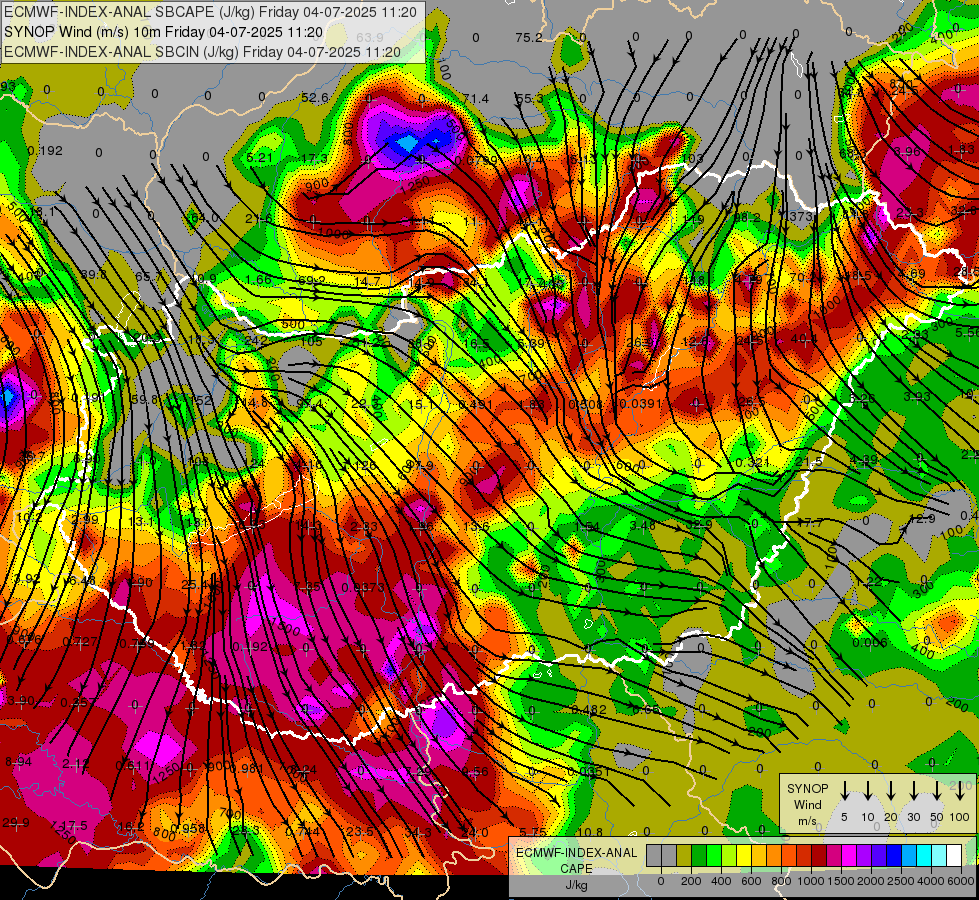The image size is (979, 900).
Task: Select the white 6000 J/kg swatch on CAPE scale
Action: (x=953, y=856)
